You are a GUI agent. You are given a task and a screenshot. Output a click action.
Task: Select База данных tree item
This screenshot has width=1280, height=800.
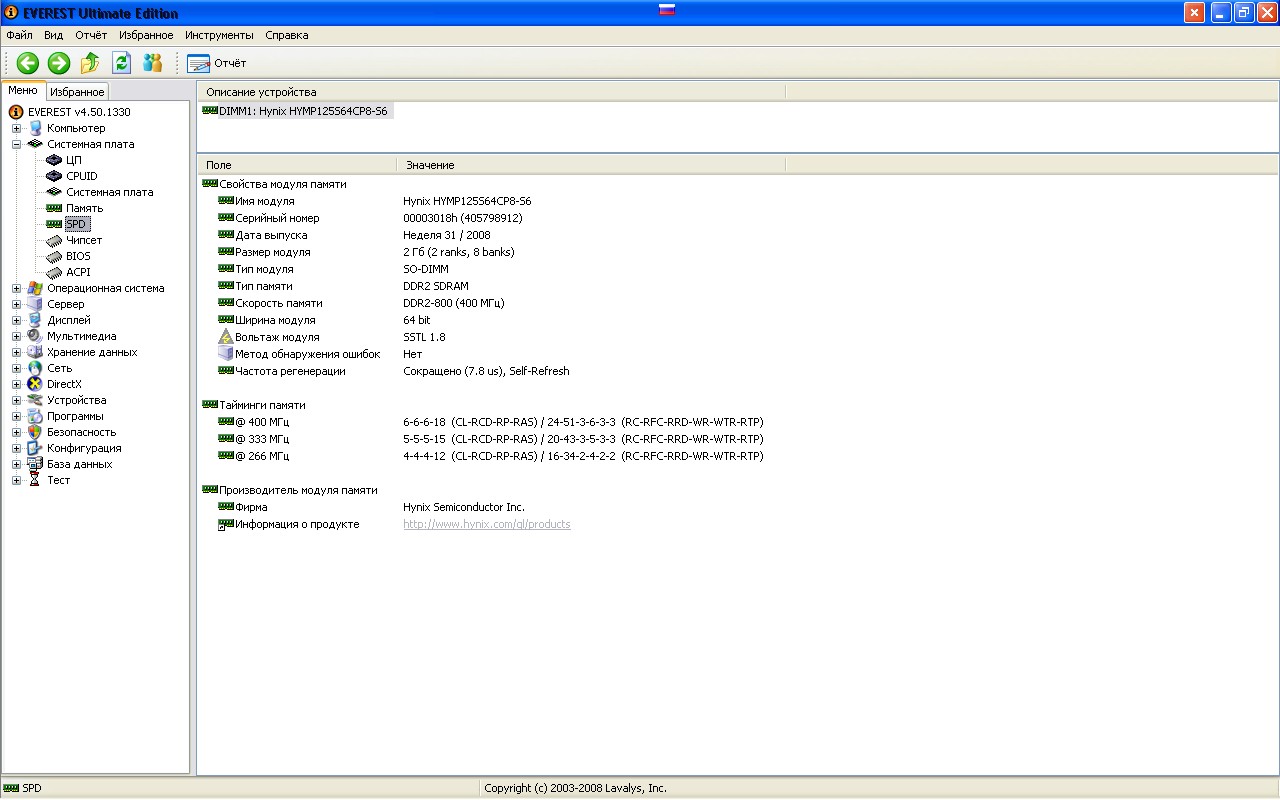[80, 464]
